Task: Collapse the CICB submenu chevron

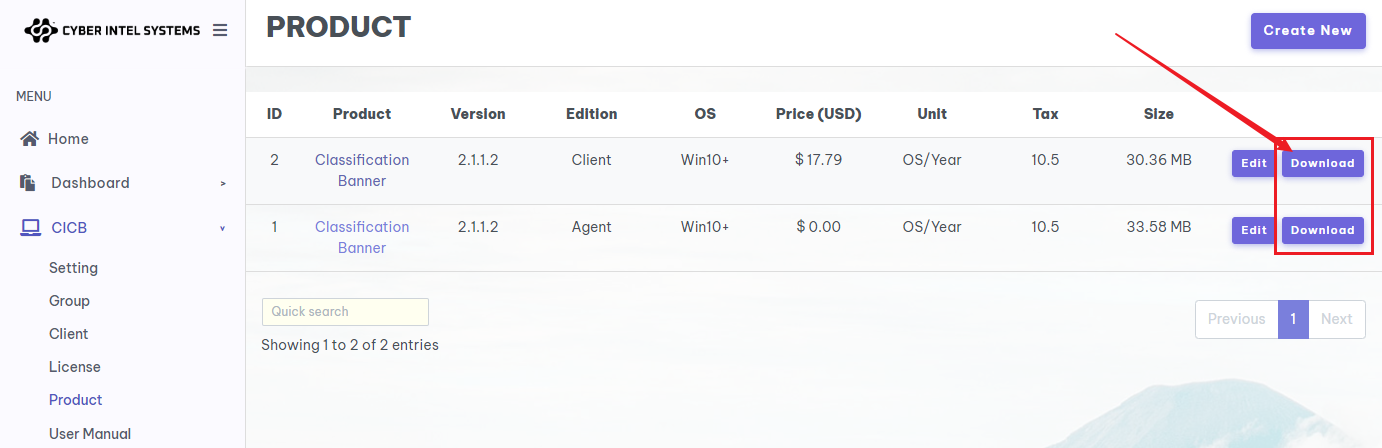Action: pyautogui.click(x=223, y=229)
